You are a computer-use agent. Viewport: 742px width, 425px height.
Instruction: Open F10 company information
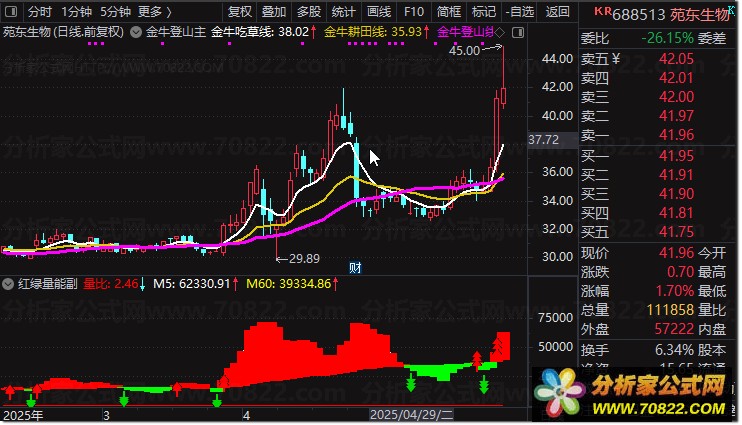(414, 11)
